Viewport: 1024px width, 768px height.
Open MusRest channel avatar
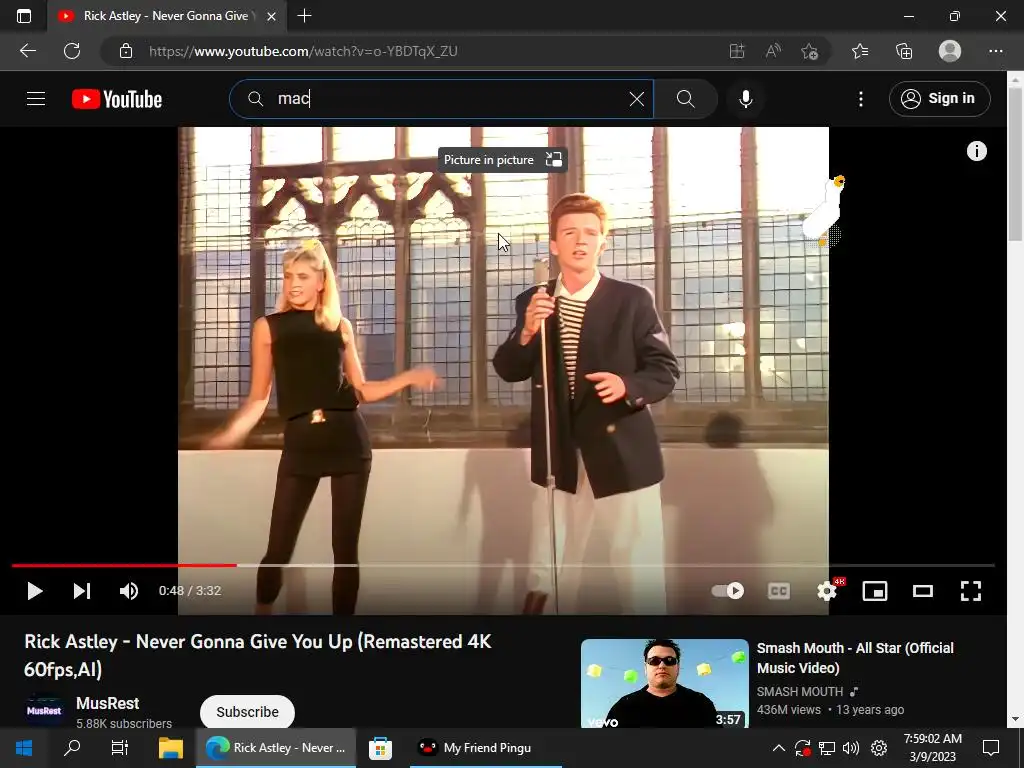pos(44,711)
